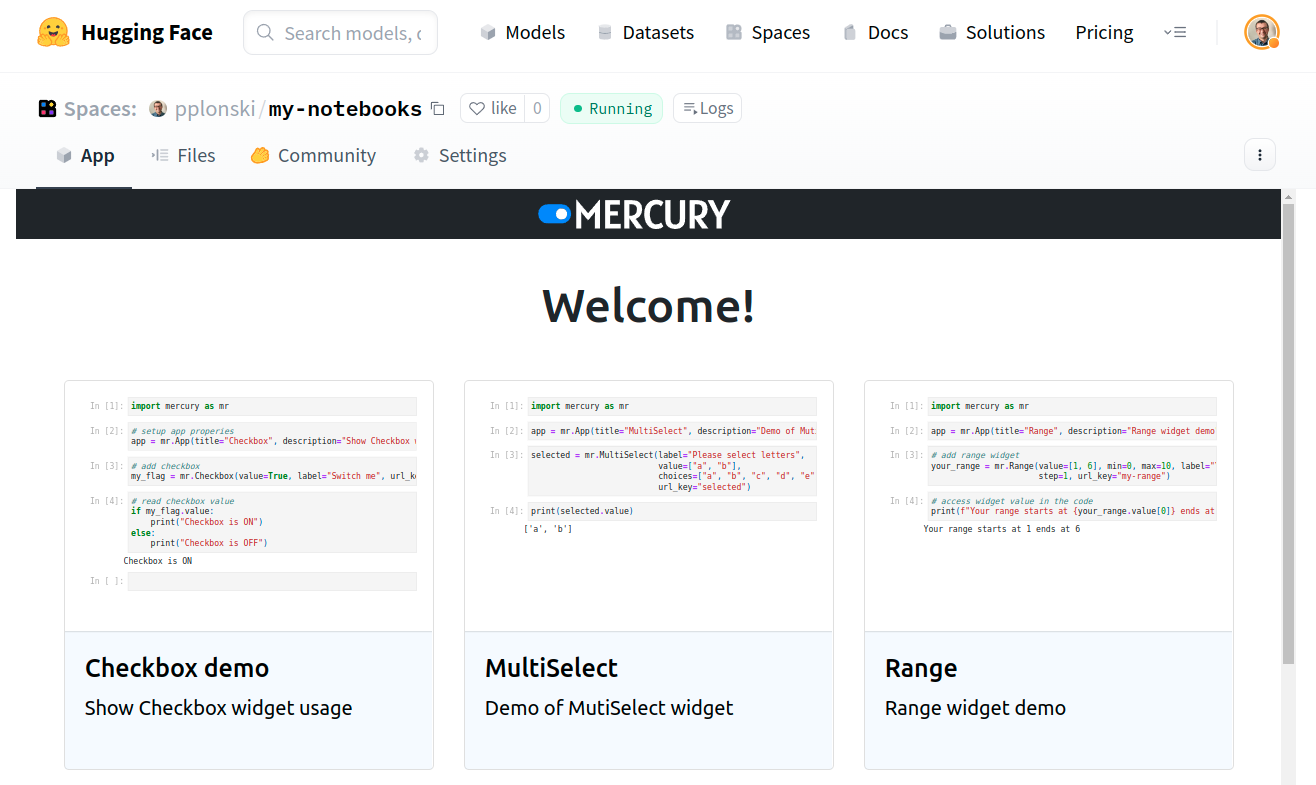The width and height of the screenshot is (1316, 785).
Task: Click the Spaces colorful grid icon
Action: (x=47, y=108)
